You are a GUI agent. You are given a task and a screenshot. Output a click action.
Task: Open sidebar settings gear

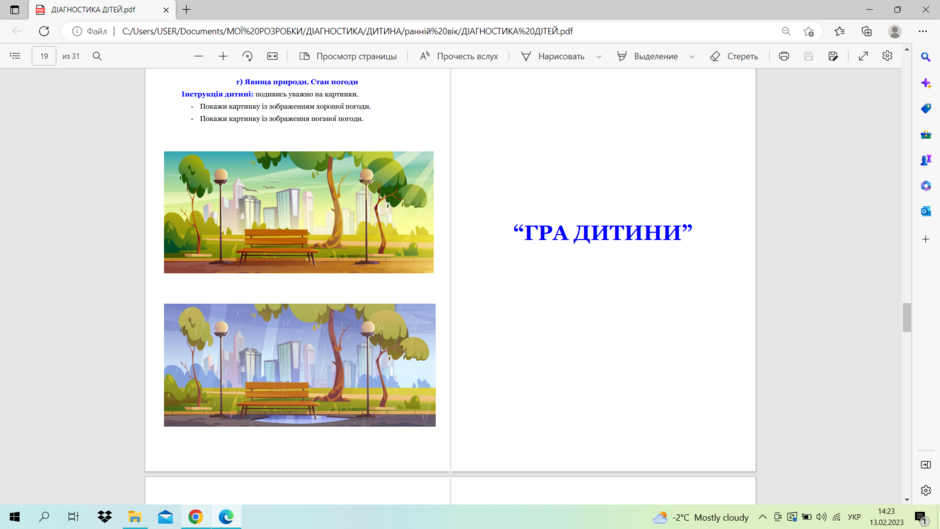(x=926, y=490)
